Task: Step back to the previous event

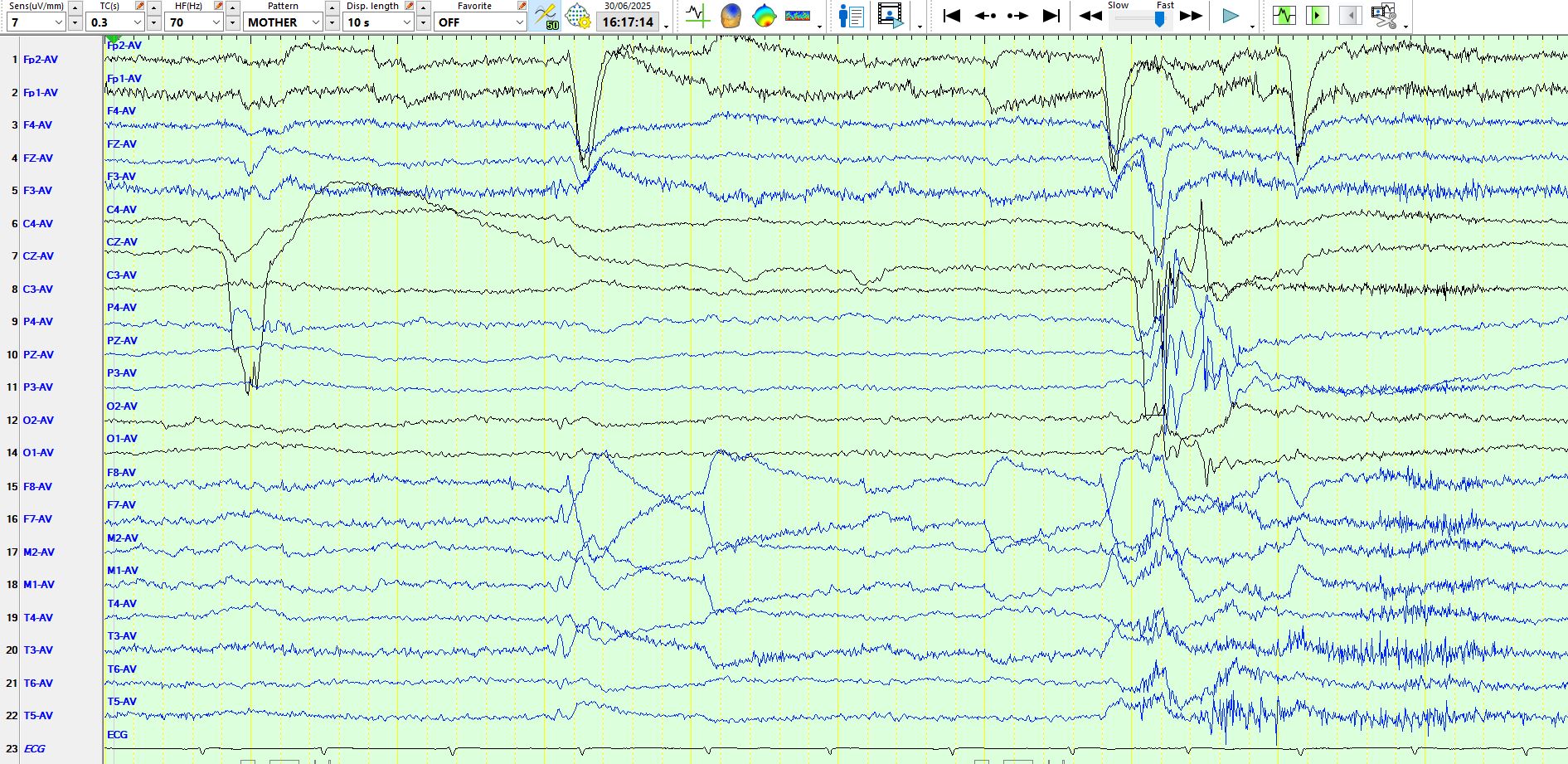Action: click(985, 16)
